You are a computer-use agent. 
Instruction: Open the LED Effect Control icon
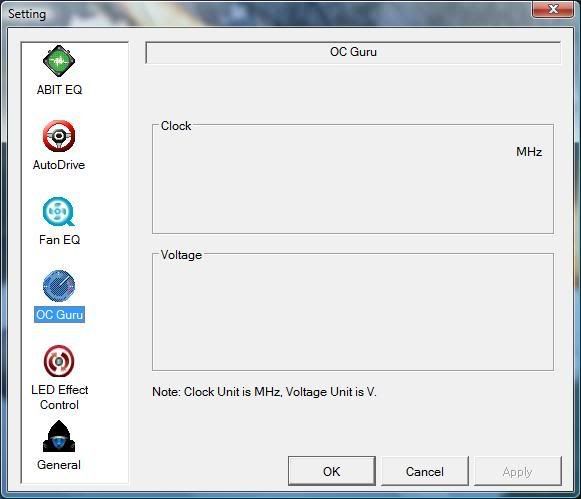pos(59,361)
